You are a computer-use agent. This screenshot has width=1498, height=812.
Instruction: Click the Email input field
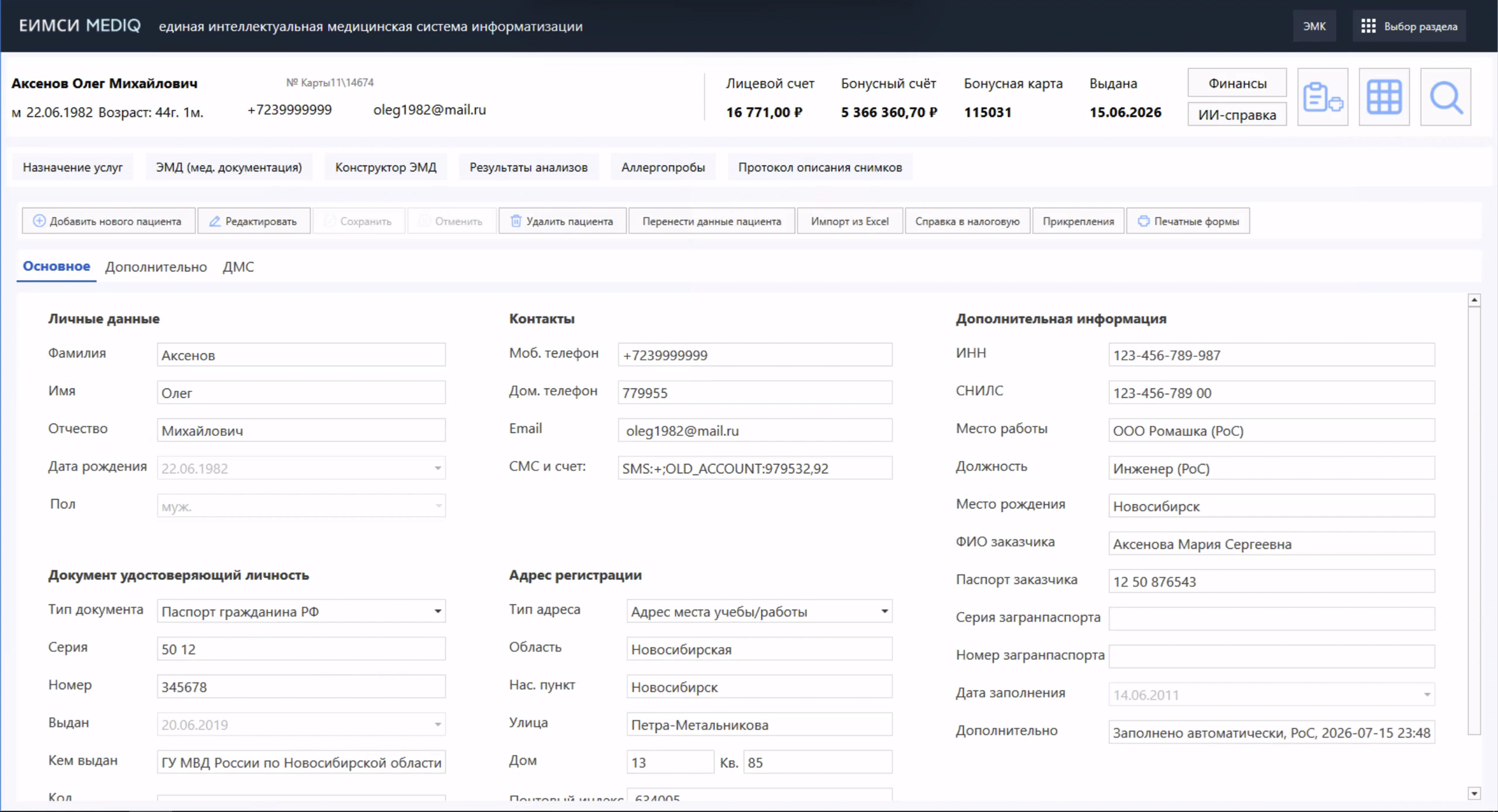click(755, 431)
